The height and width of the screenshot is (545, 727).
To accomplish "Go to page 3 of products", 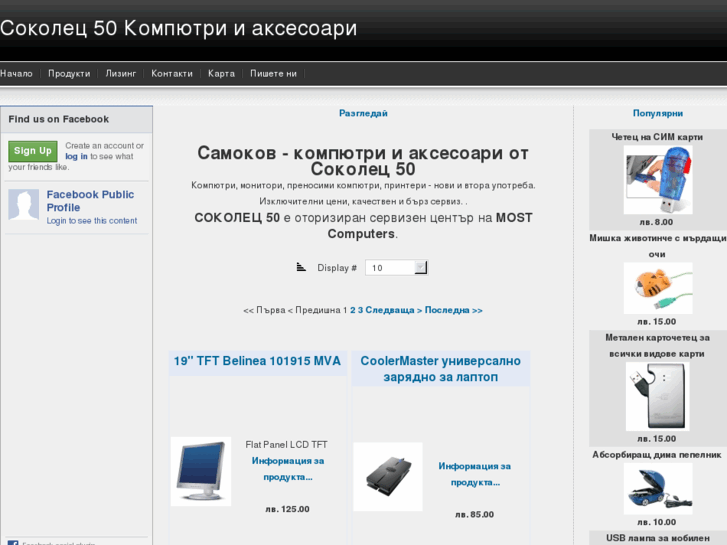I will click(360, 310).
